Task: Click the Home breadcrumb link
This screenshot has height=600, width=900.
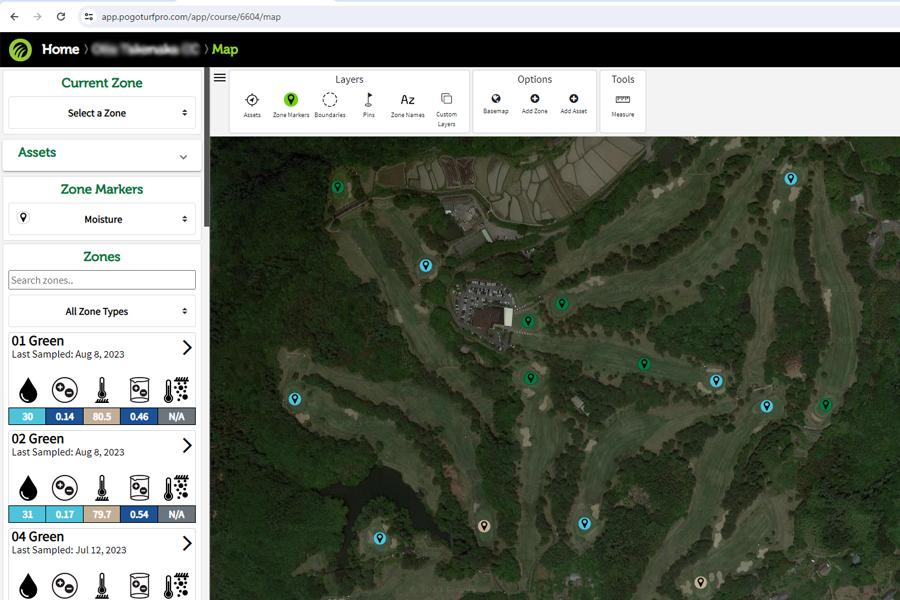Action: click(60, 49)
